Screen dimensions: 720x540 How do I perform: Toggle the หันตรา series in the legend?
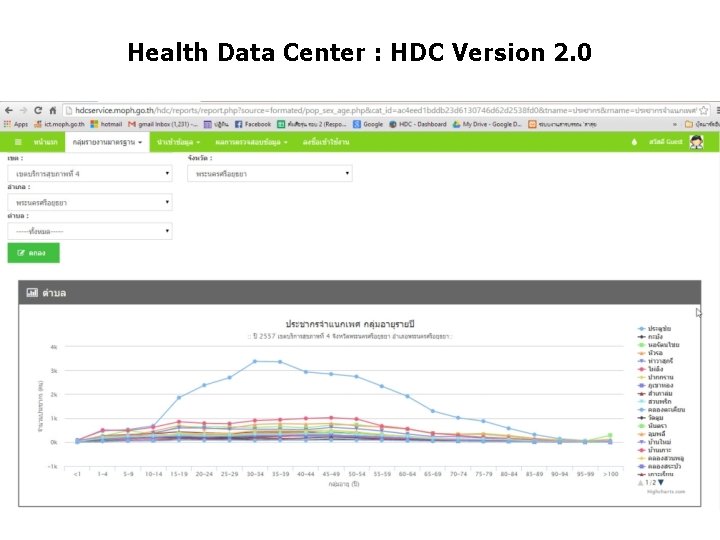(x=652, y=426)
